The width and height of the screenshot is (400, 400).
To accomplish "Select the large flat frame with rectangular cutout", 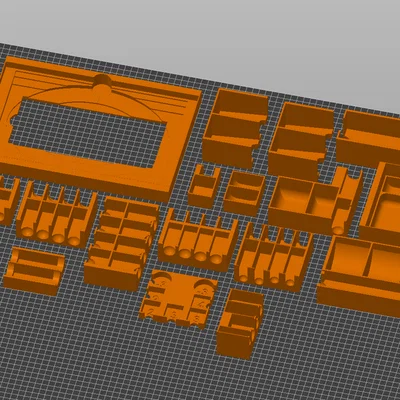I will pos(100,128).
